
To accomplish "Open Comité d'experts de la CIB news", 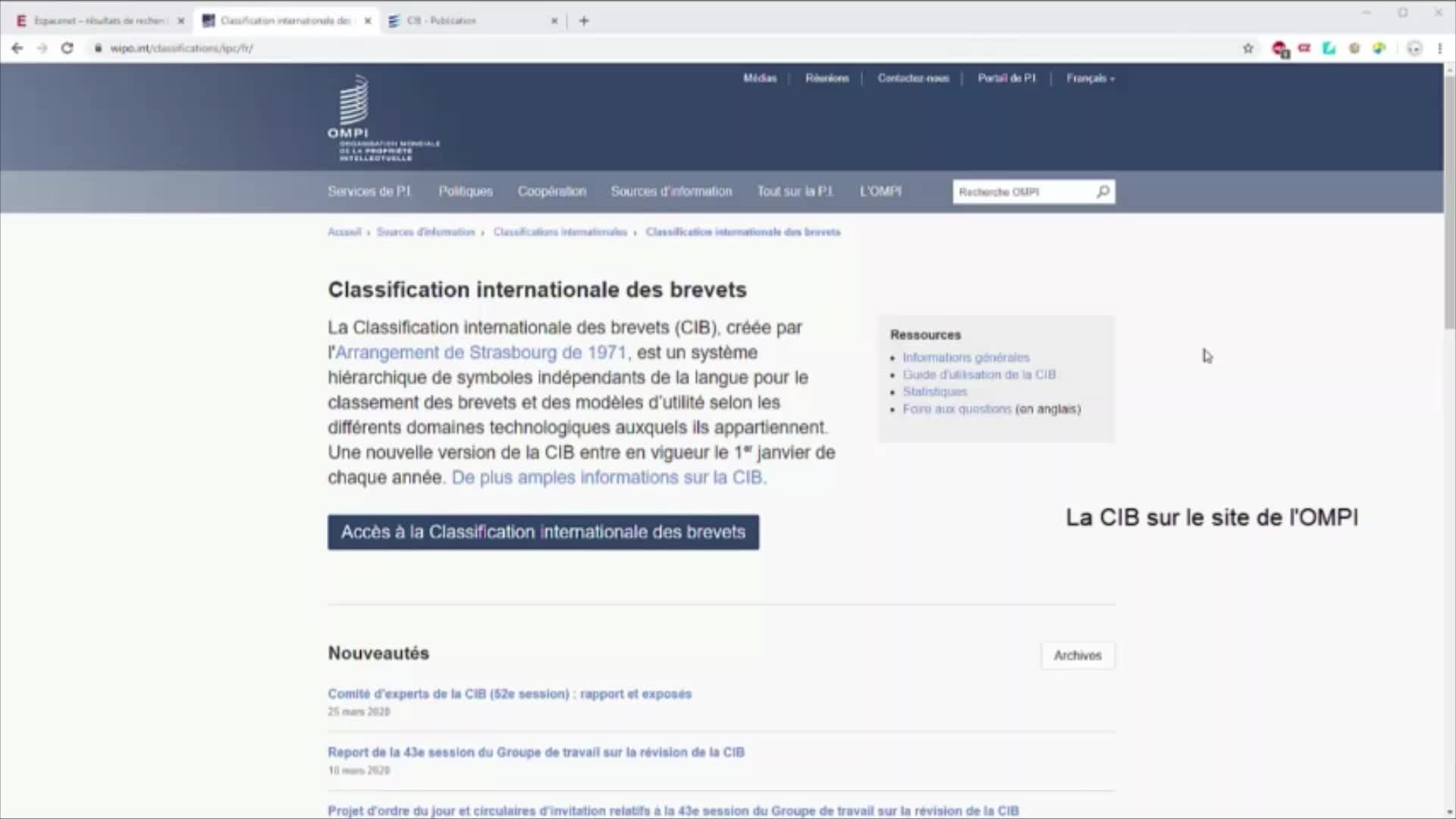I will click(510, 694).
